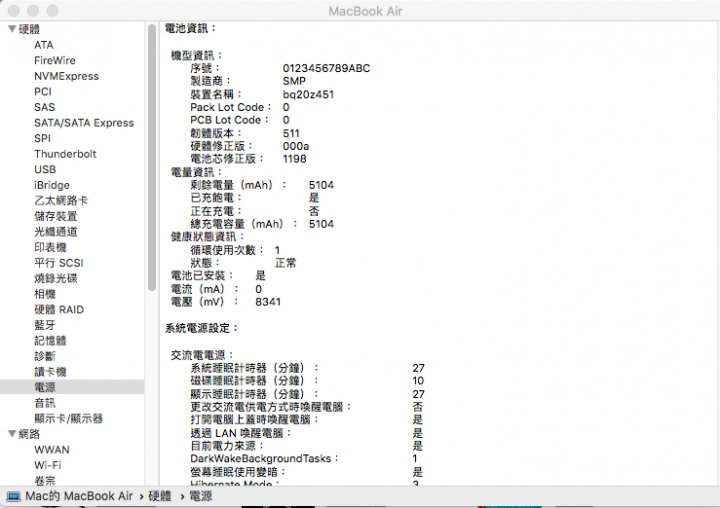Screen dimensions: 720x508
Task: Zoom the MacBook Air window
Action: point(53,11)
